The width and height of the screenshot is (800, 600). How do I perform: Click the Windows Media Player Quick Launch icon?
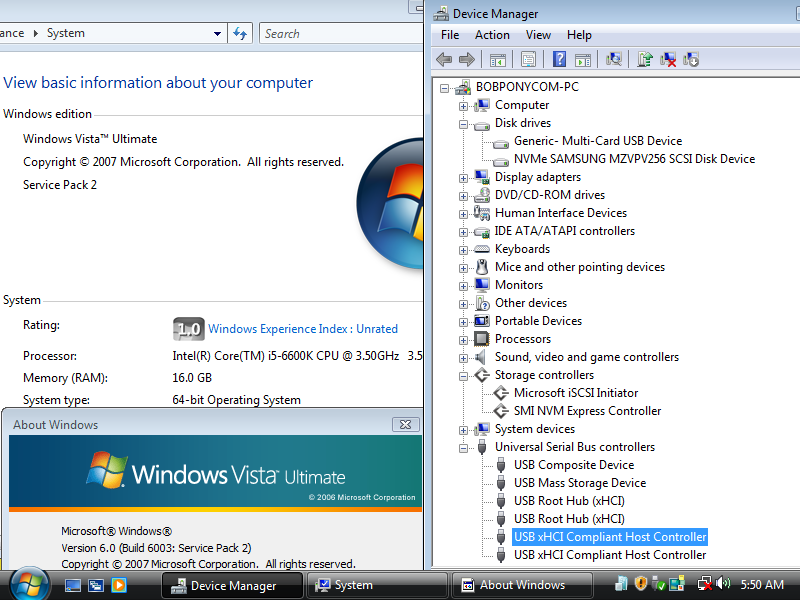(x=119, y=585)
